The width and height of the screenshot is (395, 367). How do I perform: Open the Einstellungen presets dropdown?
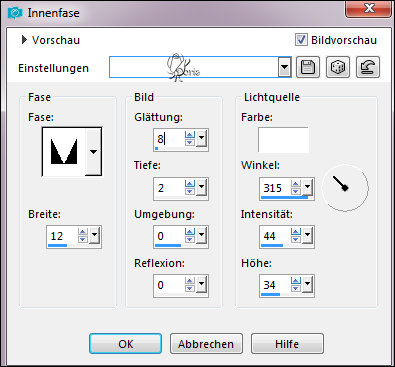284,67
